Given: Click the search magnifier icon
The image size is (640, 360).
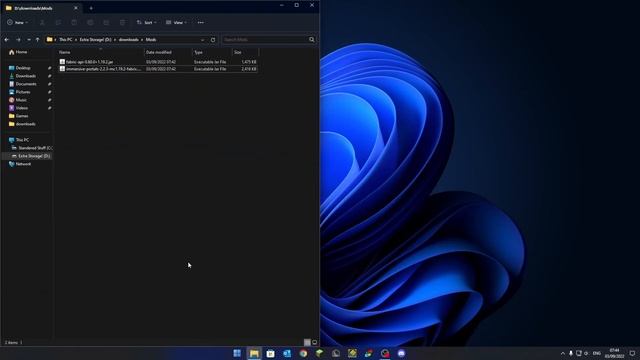Looking at the screenshot, I should coord(312,40).
